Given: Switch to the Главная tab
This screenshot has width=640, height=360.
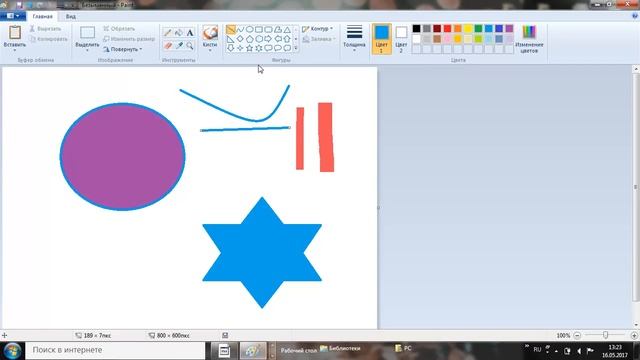Looking at the screenshot, I should click(42, 16).
